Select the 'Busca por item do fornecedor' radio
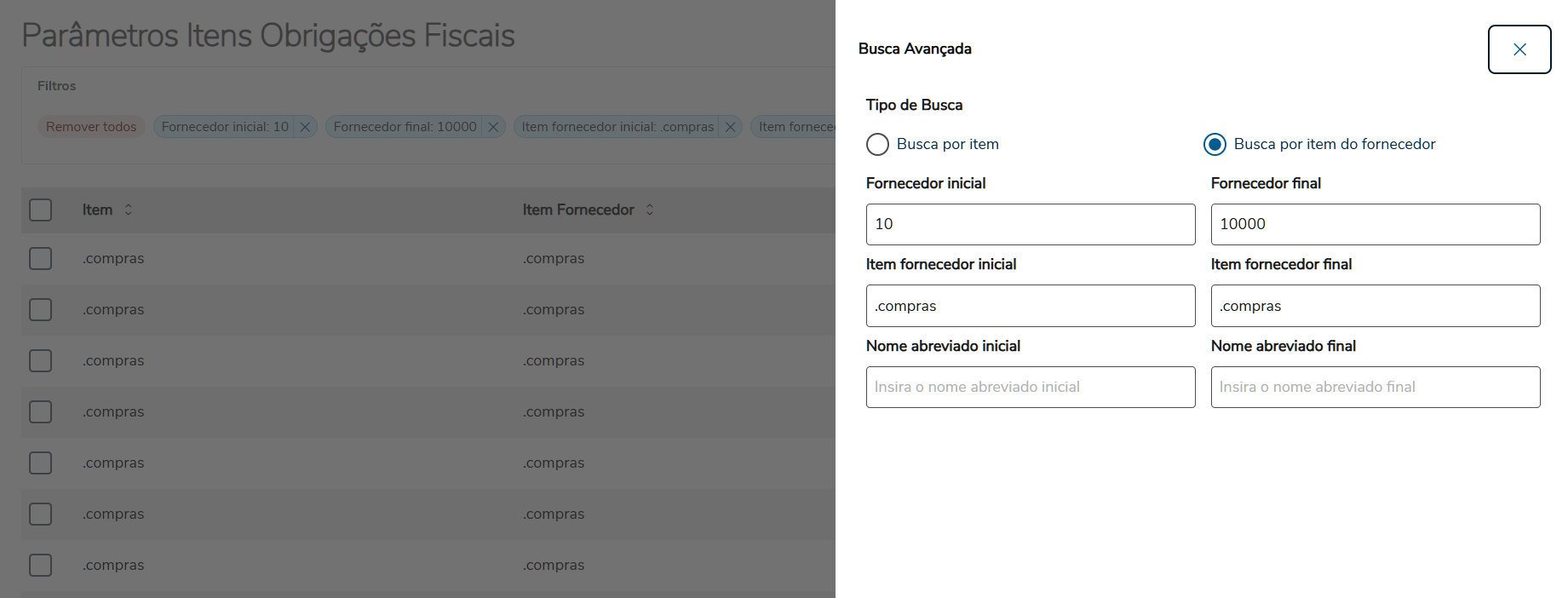Screen dimensions: 1568x598 click(x=1215, y=144)
